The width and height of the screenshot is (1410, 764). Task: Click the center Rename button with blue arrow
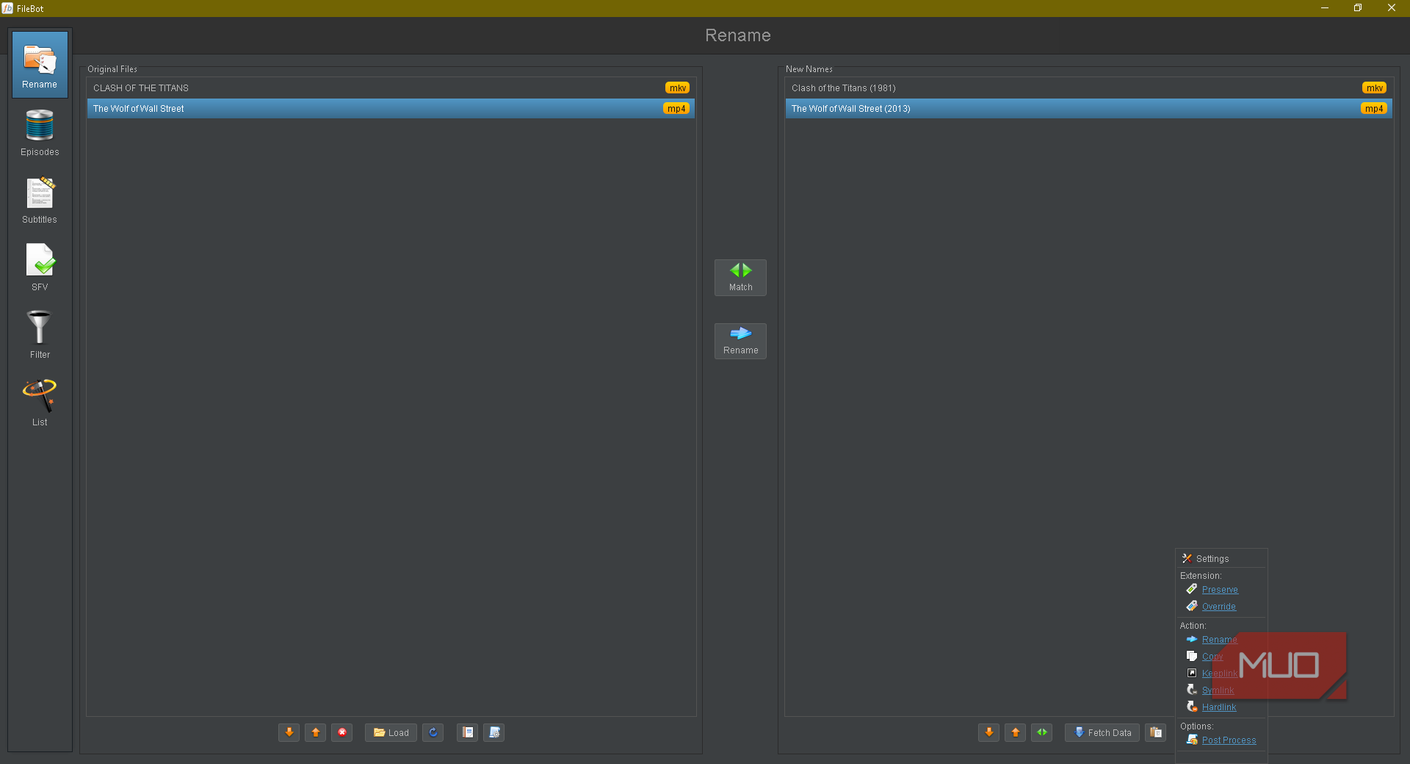click(x=740, y=340)
